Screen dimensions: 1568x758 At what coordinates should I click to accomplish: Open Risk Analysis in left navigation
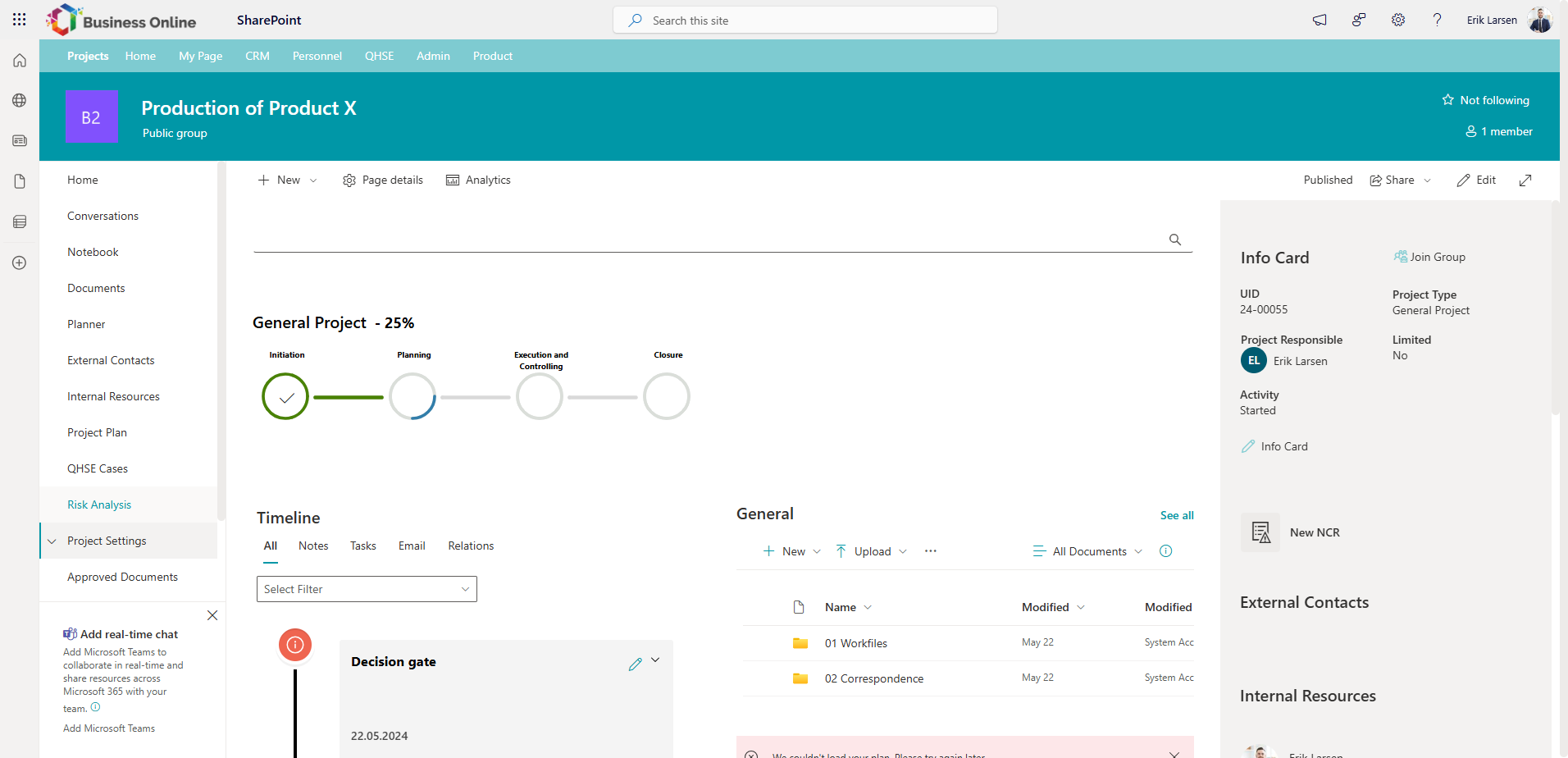coord(99,505)
